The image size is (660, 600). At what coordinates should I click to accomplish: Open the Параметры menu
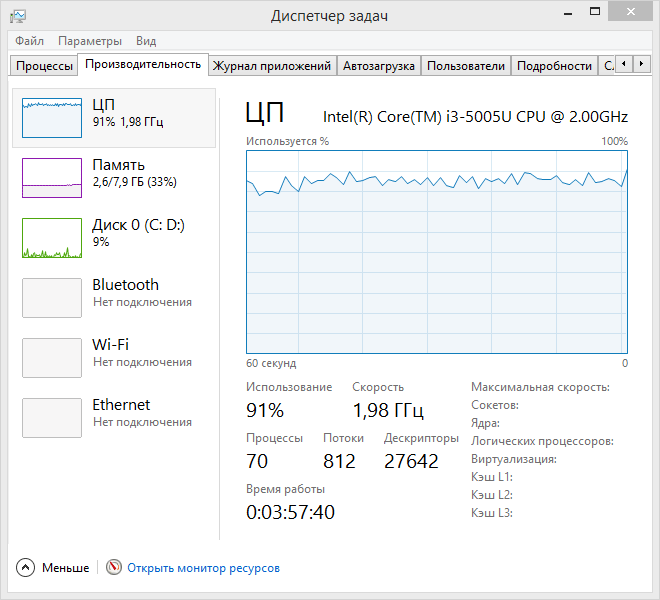point(90,41)
